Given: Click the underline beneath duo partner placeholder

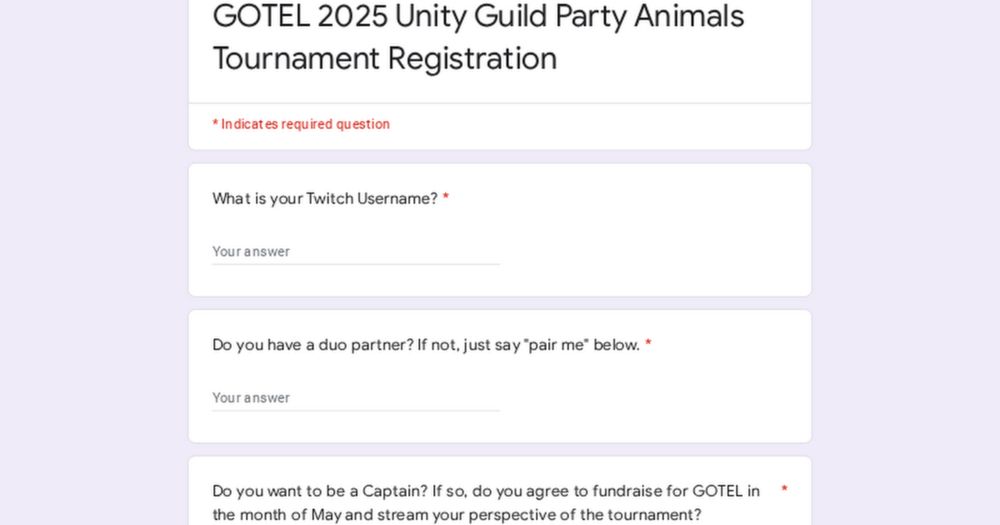Looking at the screenshot, I should (x=356, y=410).
